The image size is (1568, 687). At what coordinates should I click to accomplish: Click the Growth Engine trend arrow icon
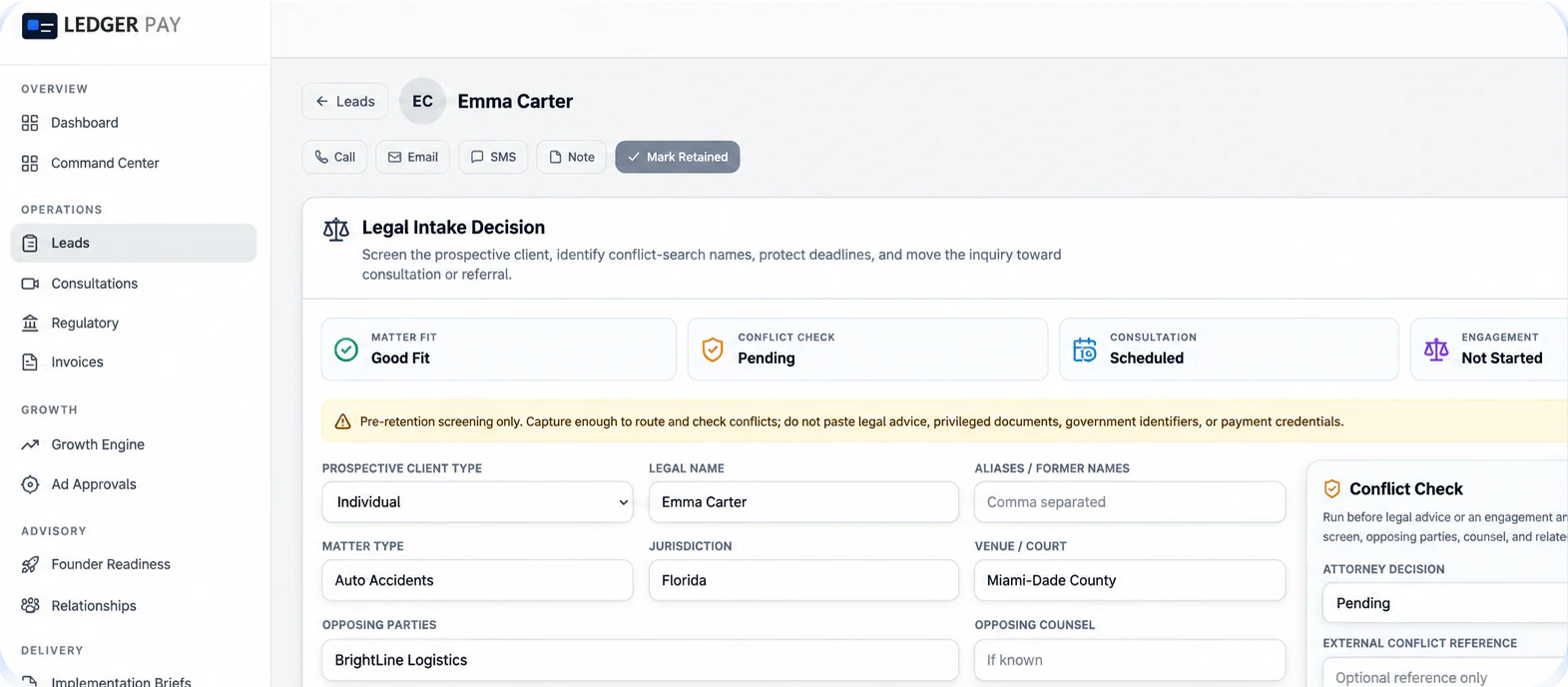coord(30,444)
